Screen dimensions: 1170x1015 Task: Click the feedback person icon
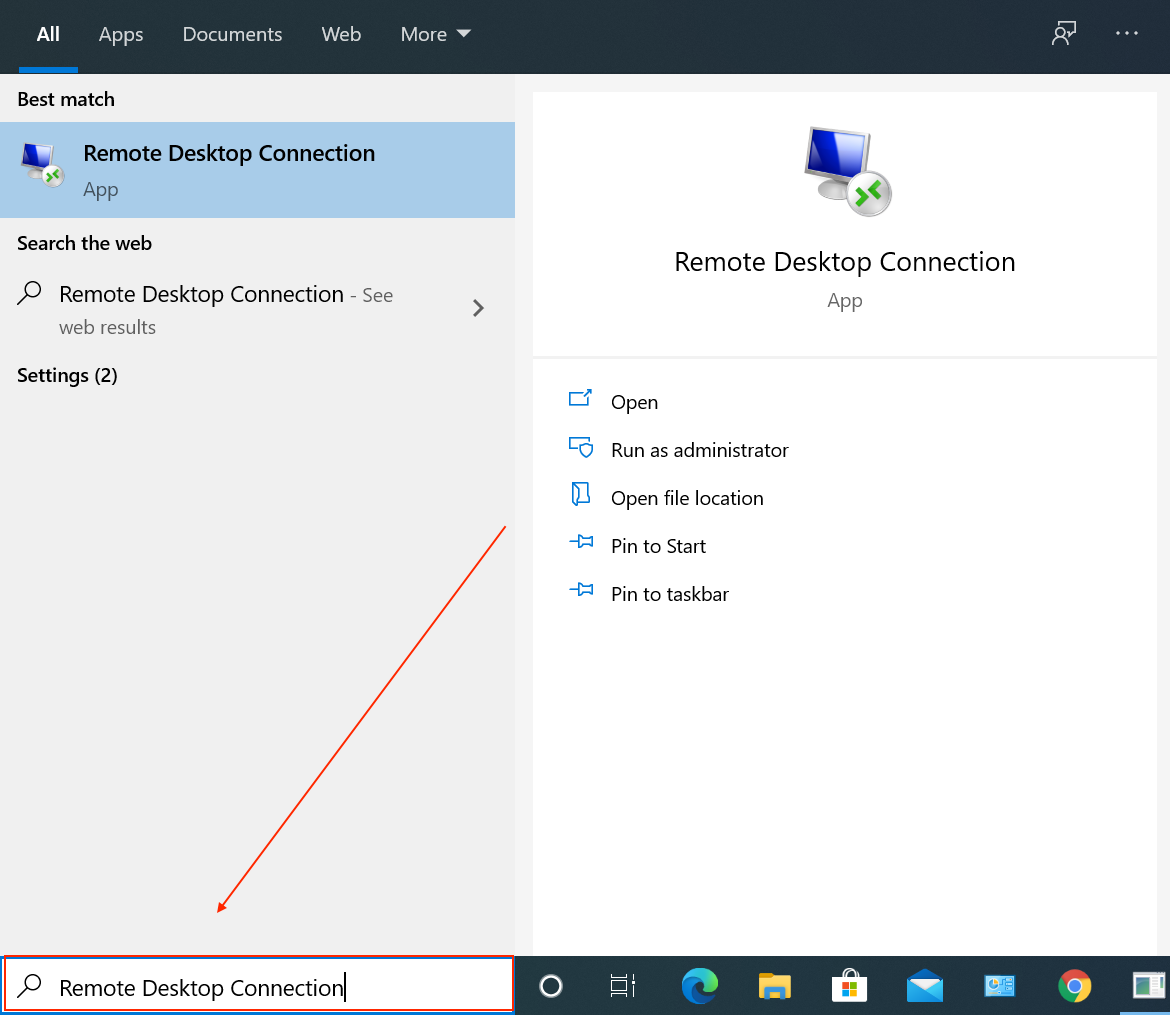click(1063, 33)
